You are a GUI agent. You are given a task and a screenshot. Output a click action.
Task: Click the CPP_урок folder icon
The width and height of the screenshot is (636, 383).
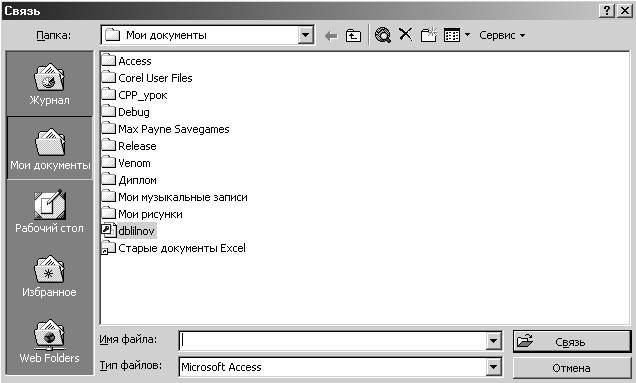(x=108, y=94)
